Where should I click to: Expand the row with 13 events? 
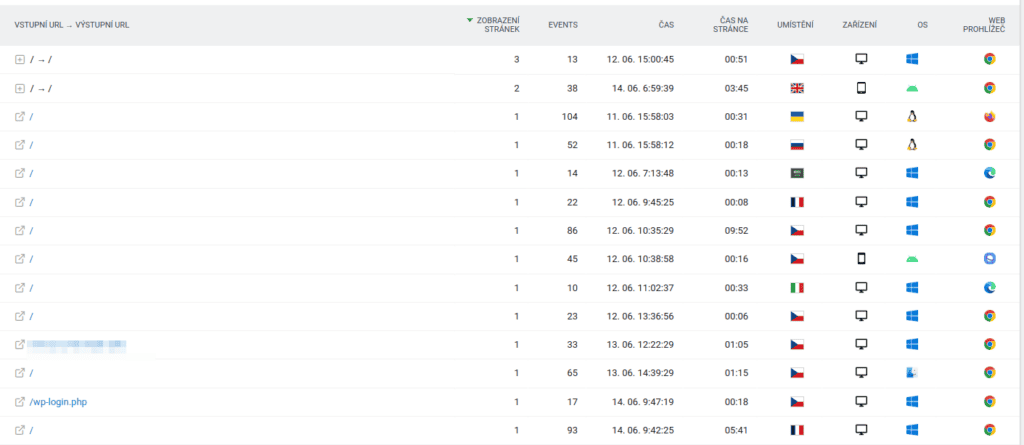19,60
